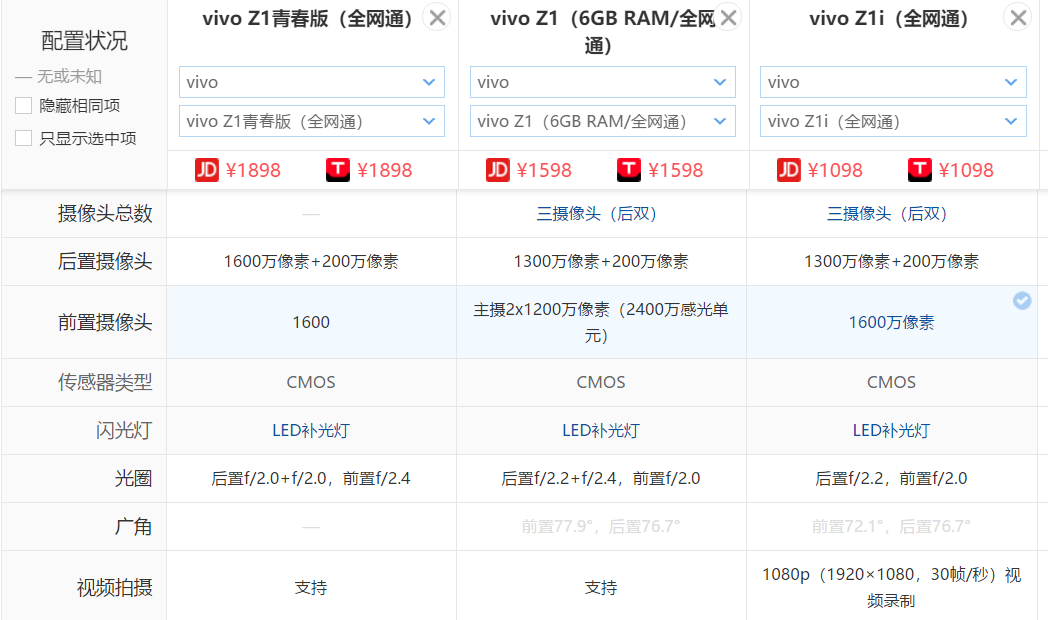Select the 光圈 row label
The height and width of the screenshot is (620, 1048).
pyautogui.click(x=133, y=478)
